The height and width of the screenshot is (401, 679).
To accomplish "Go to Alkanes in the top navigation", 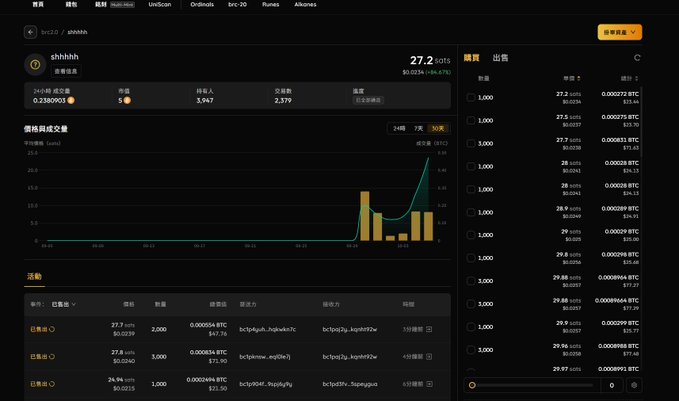I will point(305,4).
